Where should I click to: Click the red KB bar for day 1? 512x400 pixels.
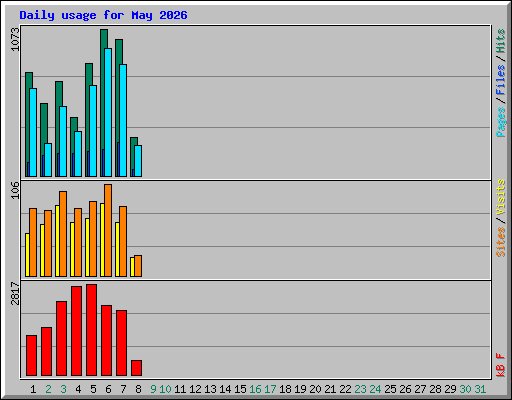click(32, 356)
